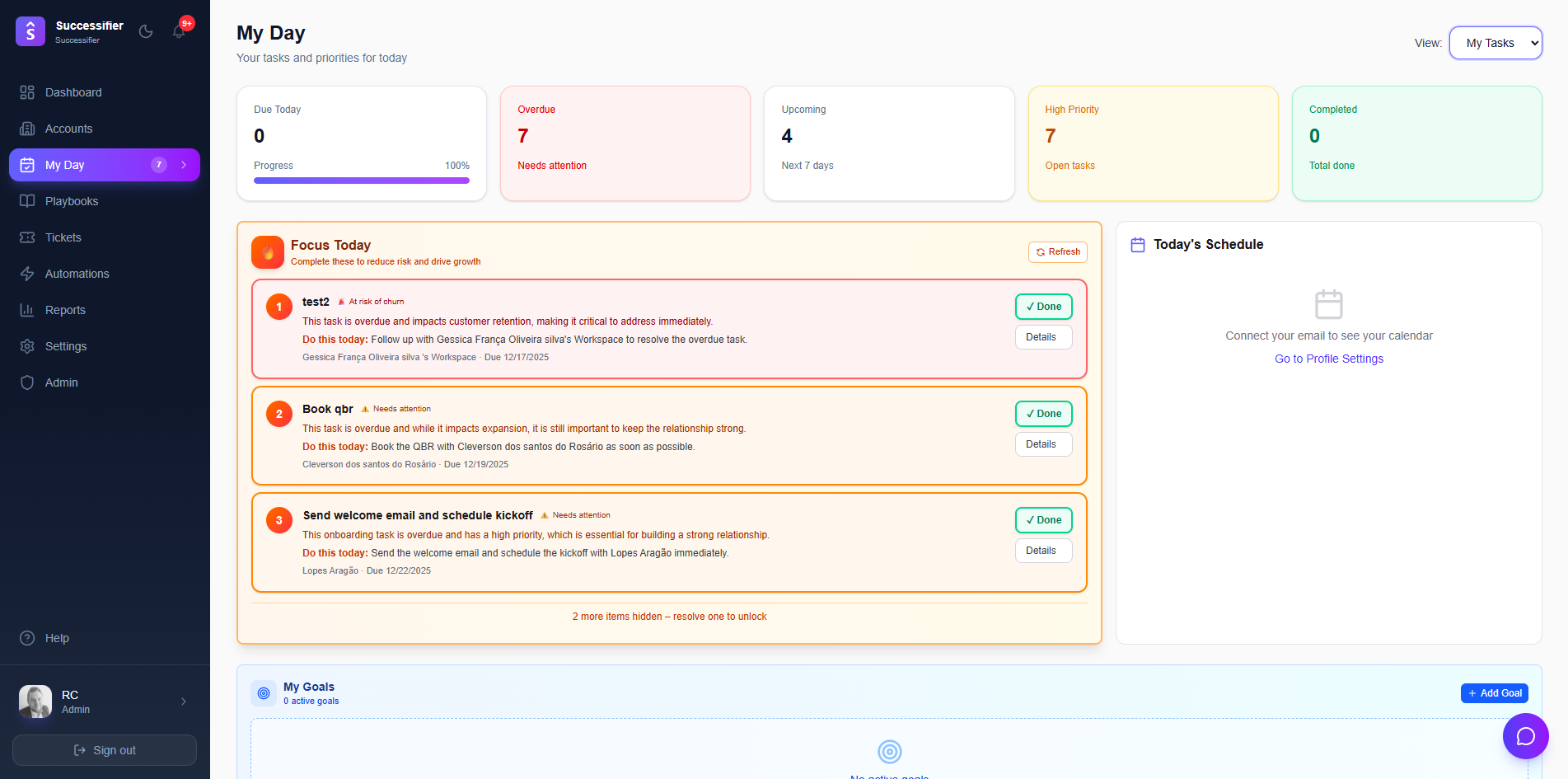
Task: Open notifications bell icon
Action: click(x=179, y=31)
